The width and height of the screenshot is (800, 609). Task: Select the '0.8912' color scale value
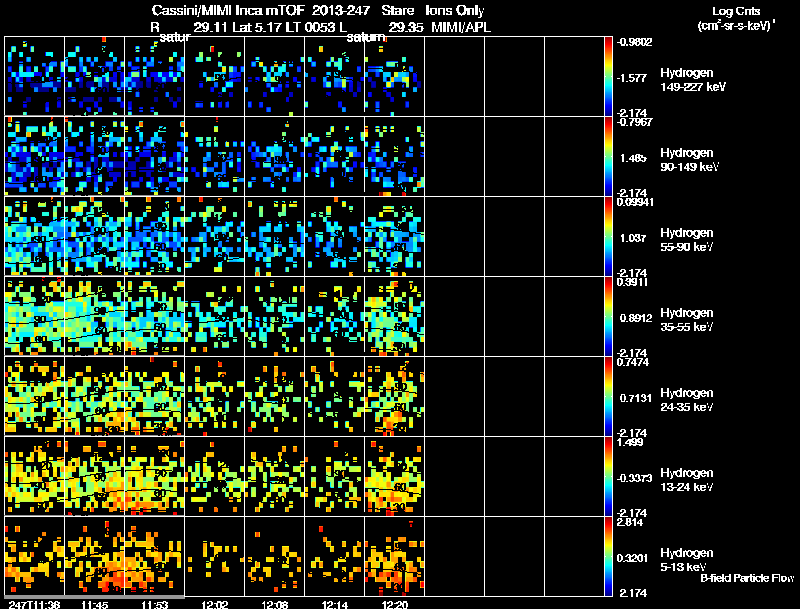636,318
